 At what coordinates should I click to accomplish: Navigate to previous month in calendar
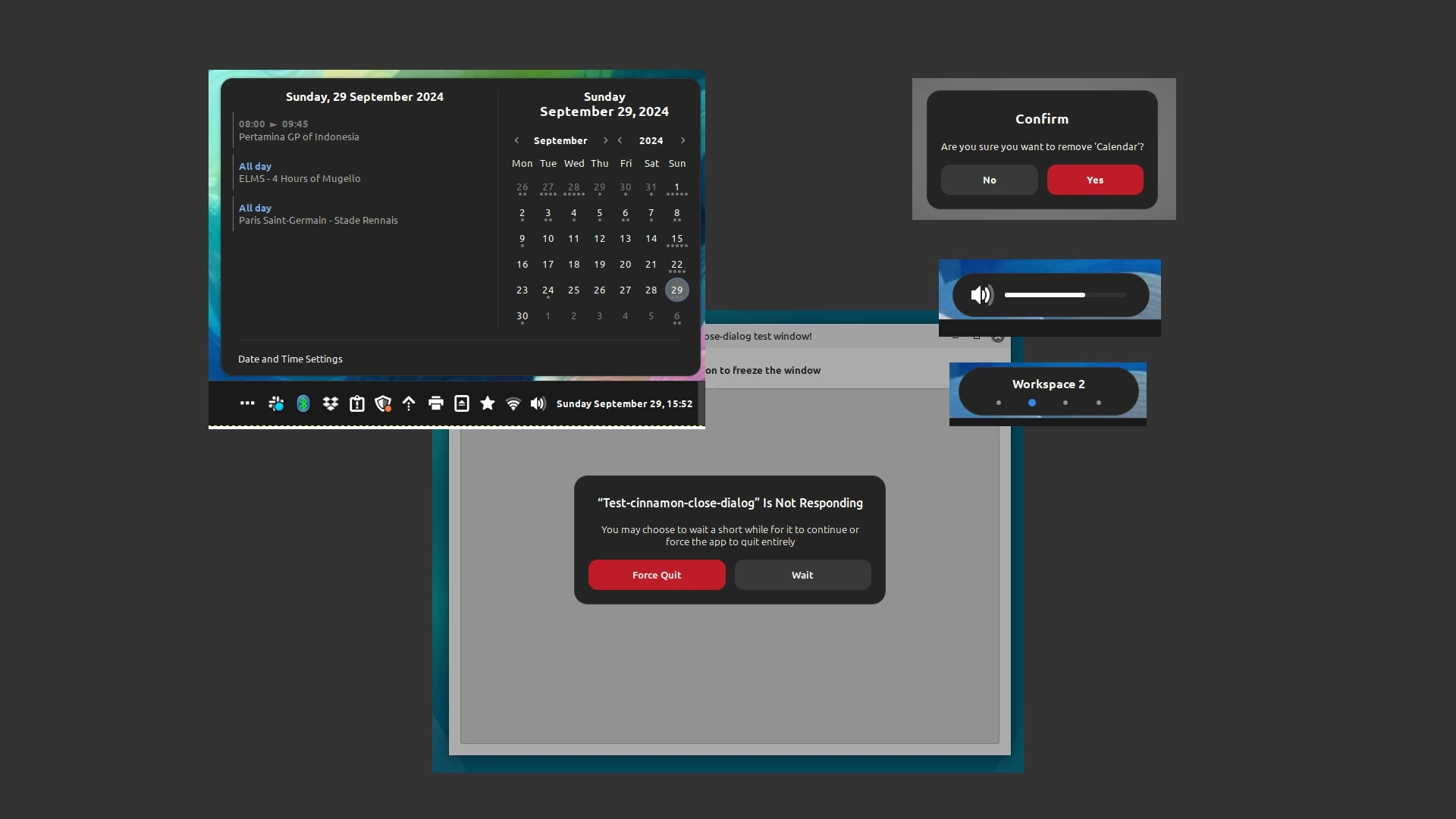[x=517, y=140]
